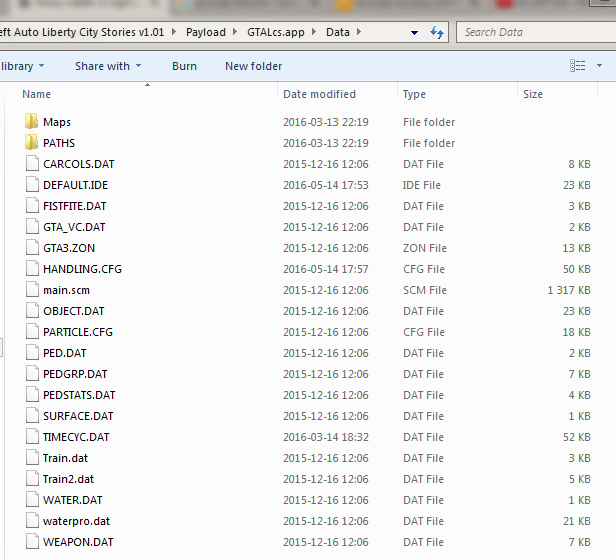Select the CARCOLS.DAT file icon
Screen dimensions: 616x560
click(x=32, y=163)
